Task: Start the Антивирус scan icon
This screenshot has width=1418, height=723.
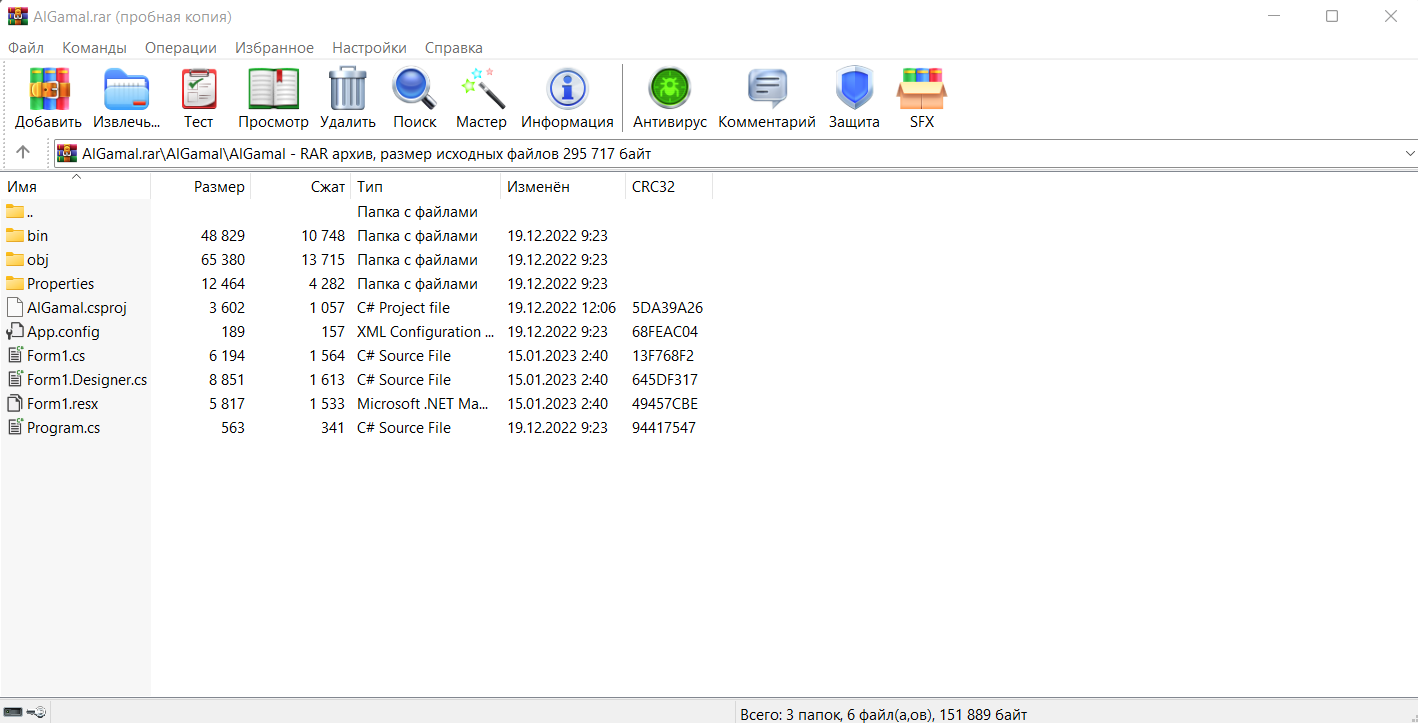Action: point(669,90)
